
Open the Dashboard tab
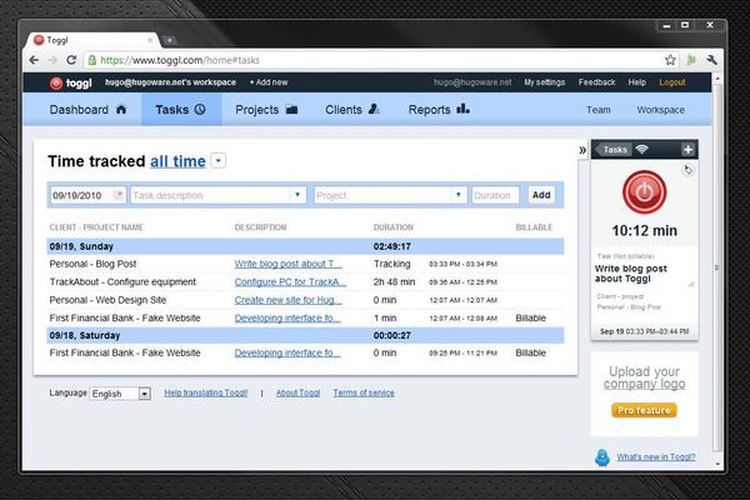coord(88,110)
